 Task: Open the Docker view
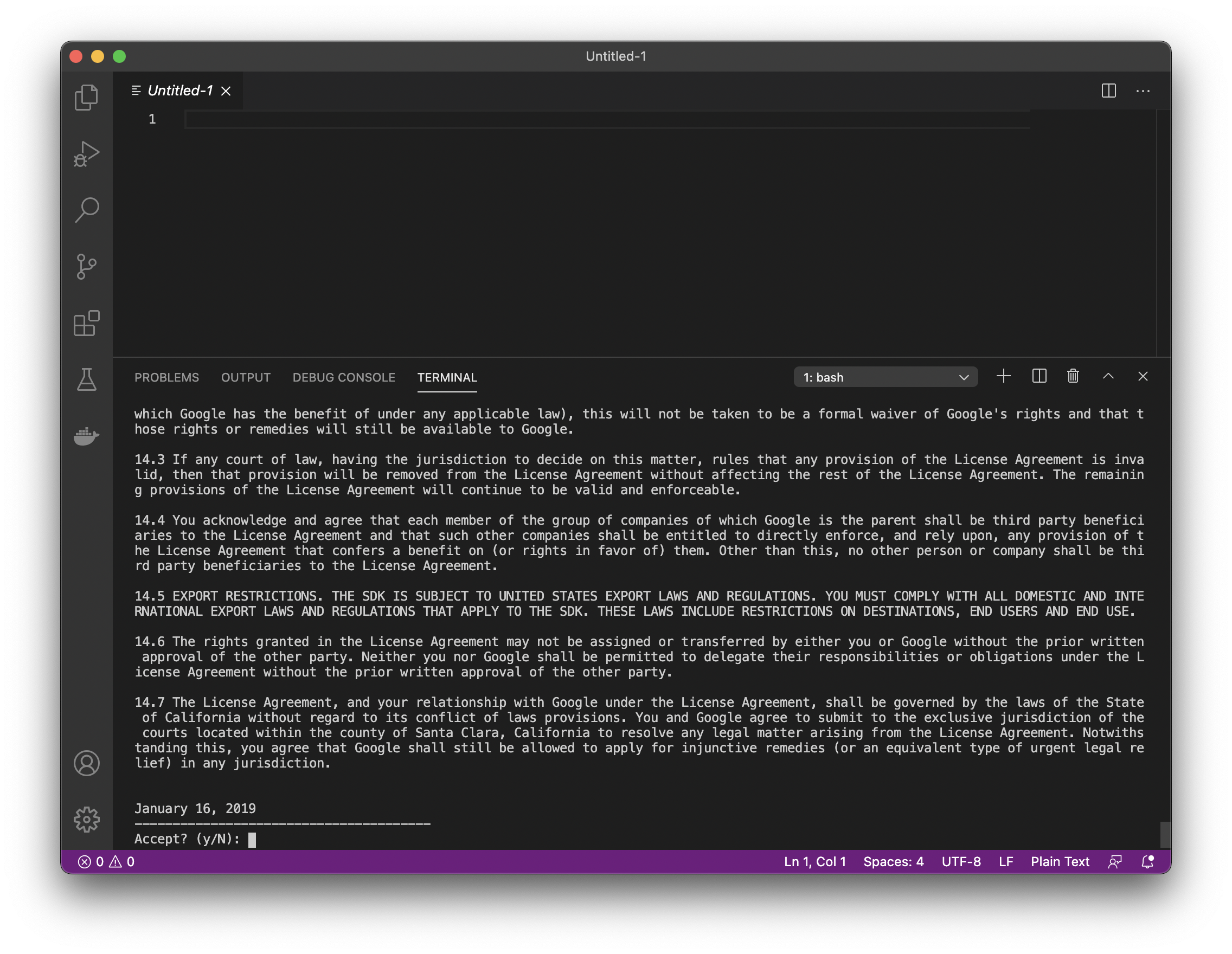coord(86,436)
